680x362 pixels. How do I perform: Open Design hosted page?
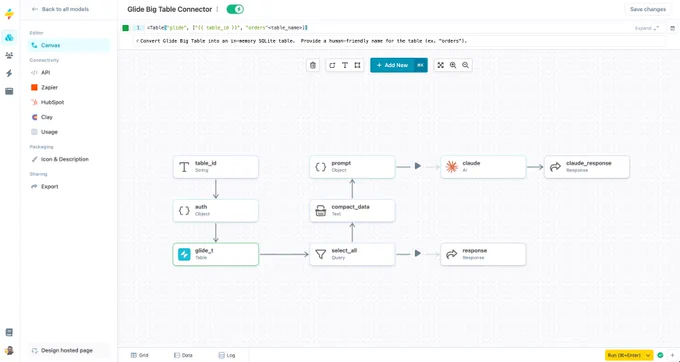[x=69, y=350]
